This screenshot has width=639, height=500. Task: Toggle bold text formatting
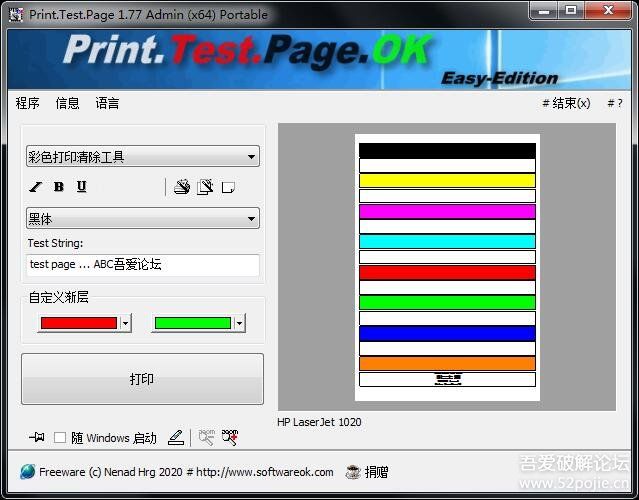[59, 187]
